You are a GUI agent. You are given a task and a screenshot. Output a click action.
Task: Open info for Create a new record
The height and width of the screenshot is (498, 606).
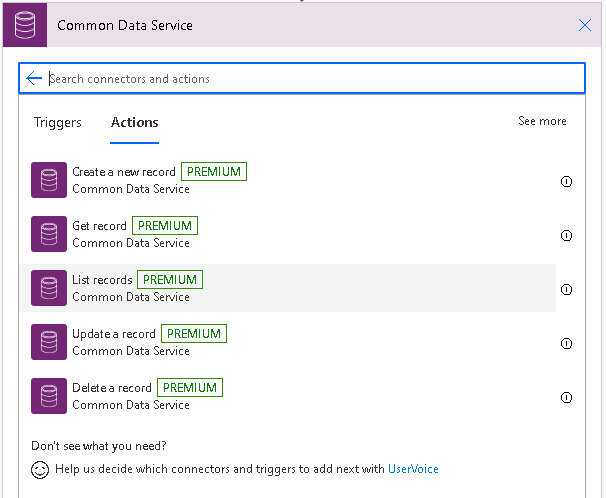(566, 181)
